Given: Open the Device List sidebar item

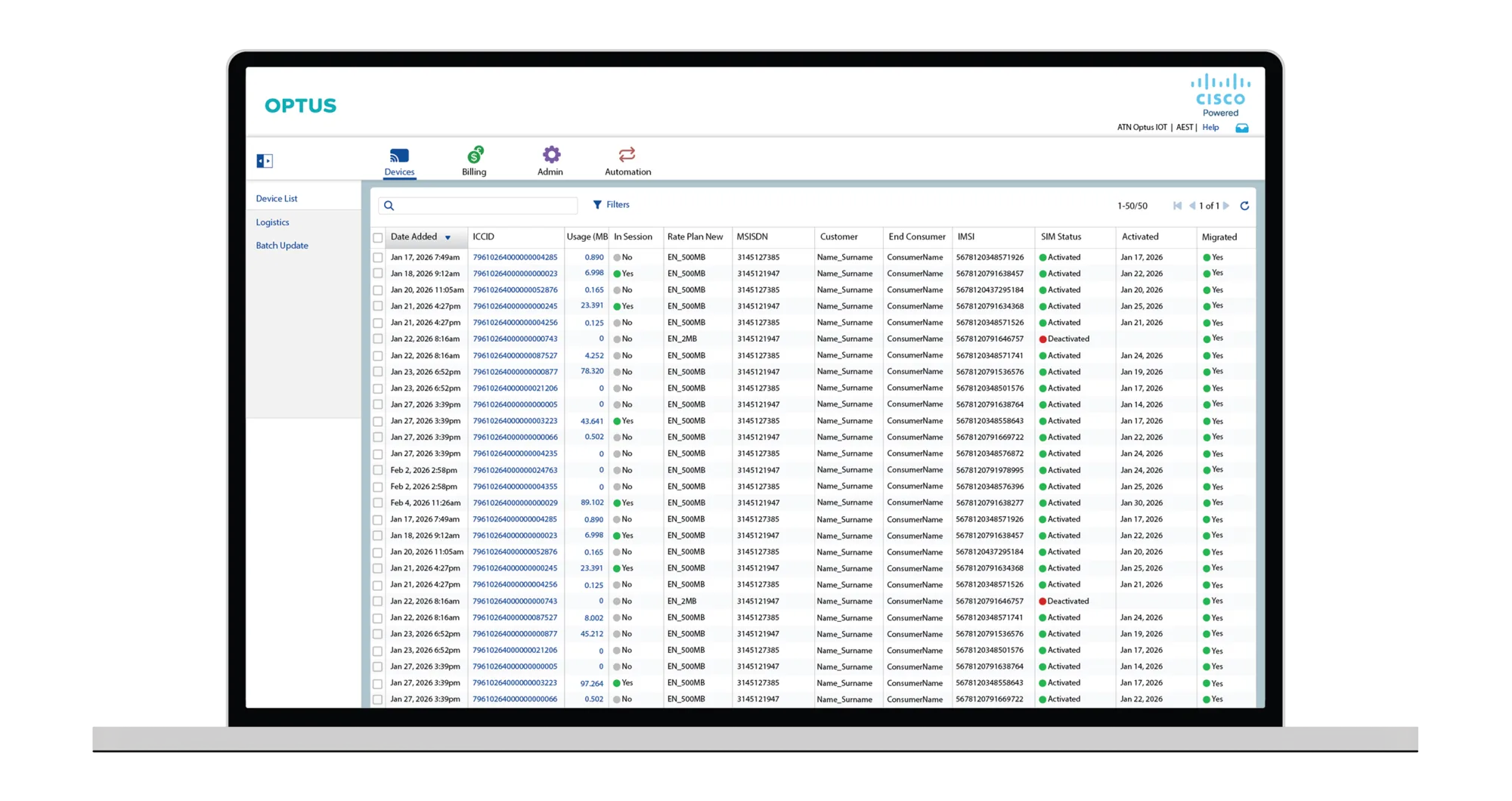Looking at the screenshot, I should pos(277,199).
